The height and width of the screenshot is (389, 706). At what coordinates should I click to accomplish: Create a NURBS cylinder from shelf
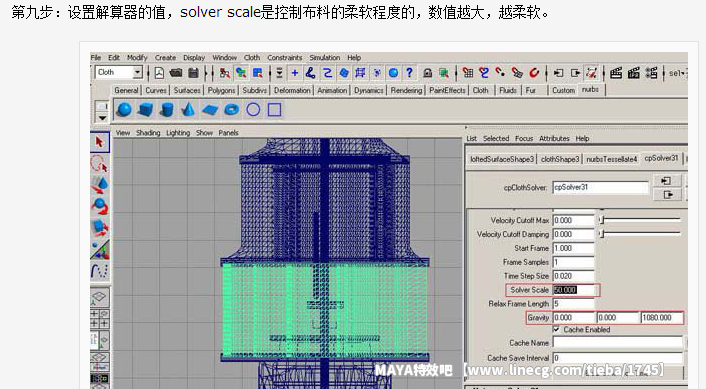167,109
